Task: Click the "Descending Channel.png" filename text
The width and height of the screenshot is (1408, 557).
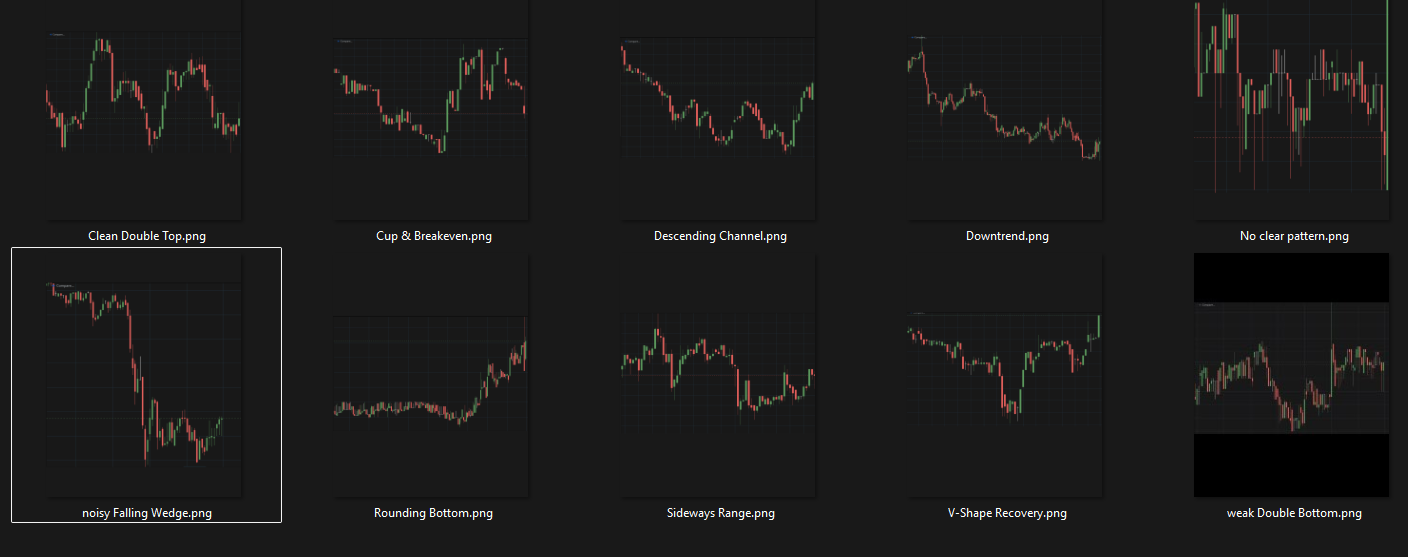Action: (720, 237)
